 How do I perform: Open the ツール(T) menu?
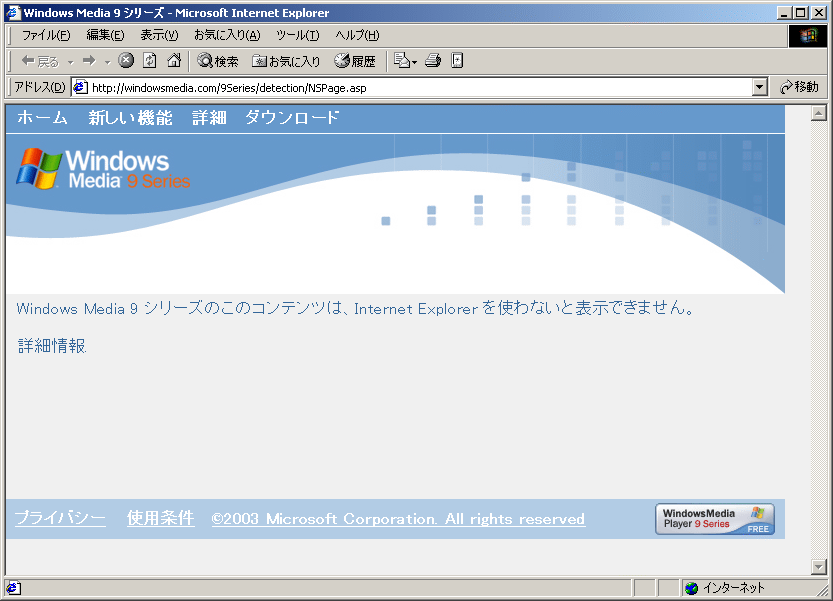click(298, 35)
